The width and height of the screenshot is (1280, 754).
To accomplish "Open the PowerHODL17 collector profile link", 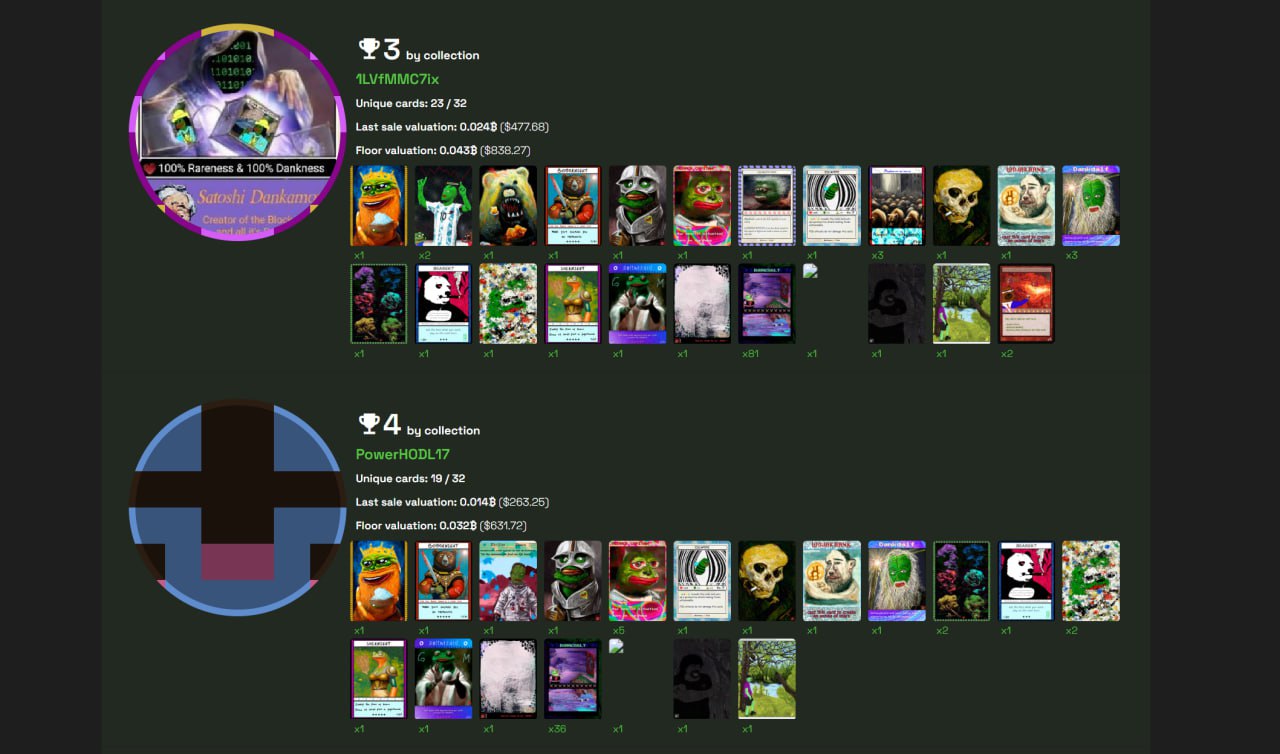I will tap(402, 454).
